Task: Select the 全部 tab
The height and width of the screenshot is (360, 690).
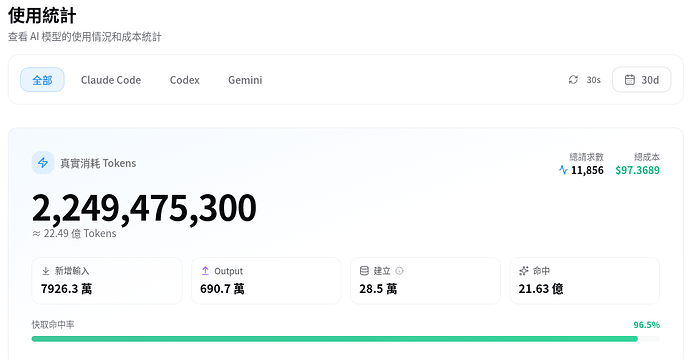Action: 42,80
